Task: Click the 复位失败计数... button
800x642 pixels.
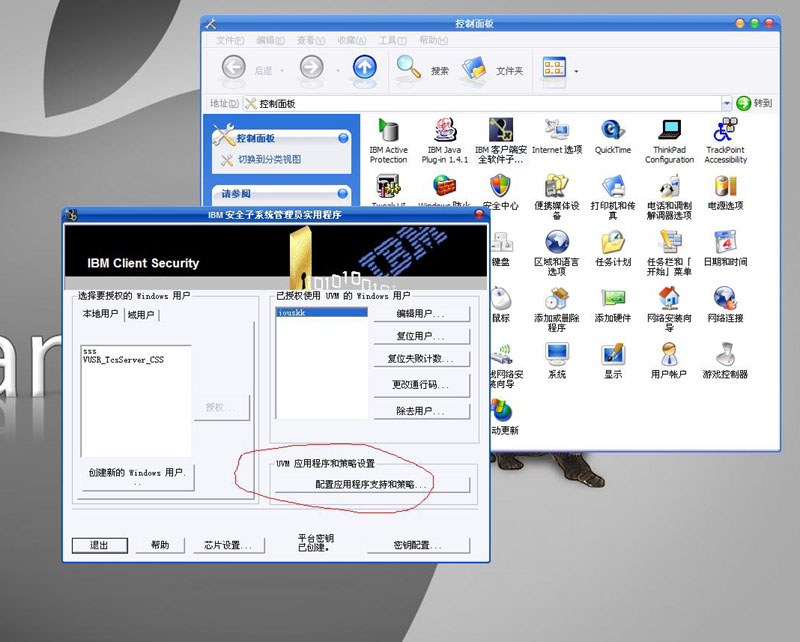Action: pos(421,359)
